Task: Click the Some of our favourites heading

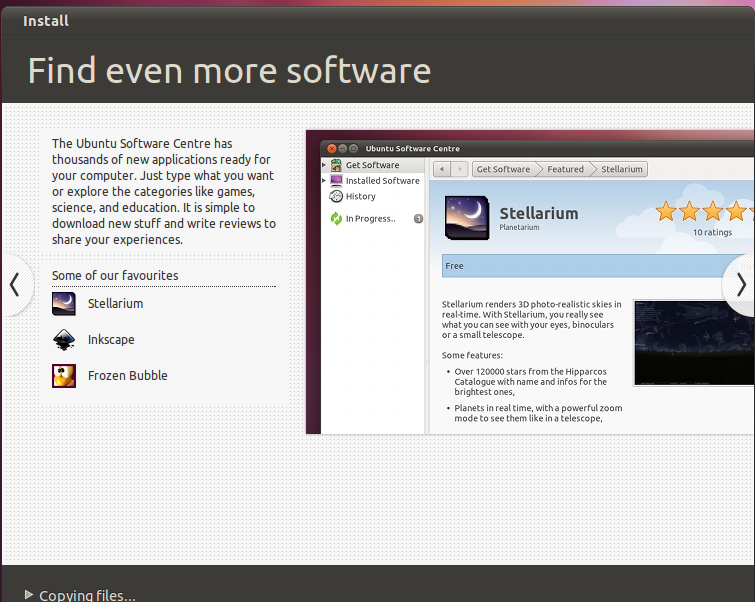Action: coord(115,275)
